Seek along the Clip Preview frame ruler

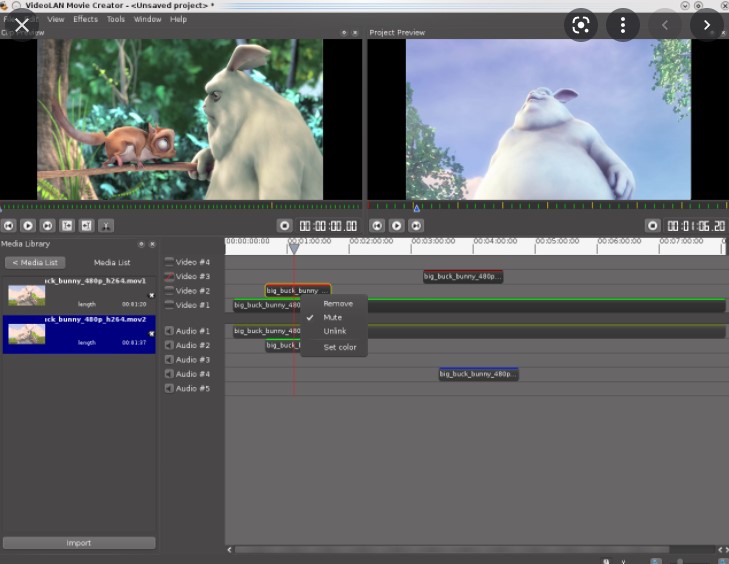pos(181,206)
